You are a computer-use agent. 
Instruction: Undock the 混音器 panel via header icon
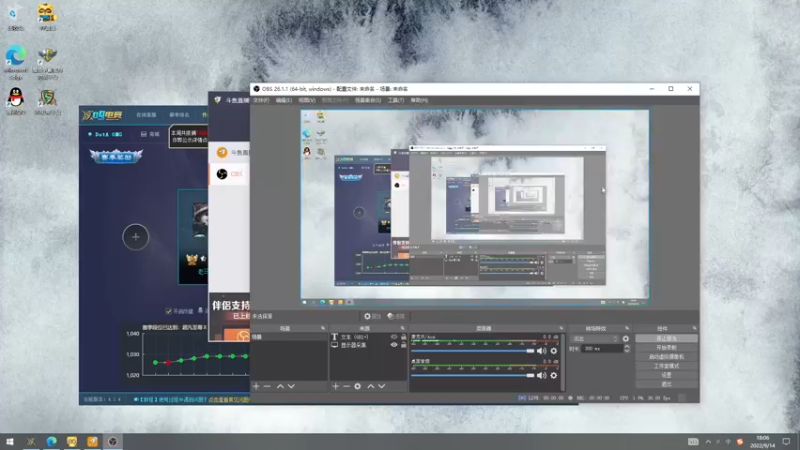pos(561,328)
